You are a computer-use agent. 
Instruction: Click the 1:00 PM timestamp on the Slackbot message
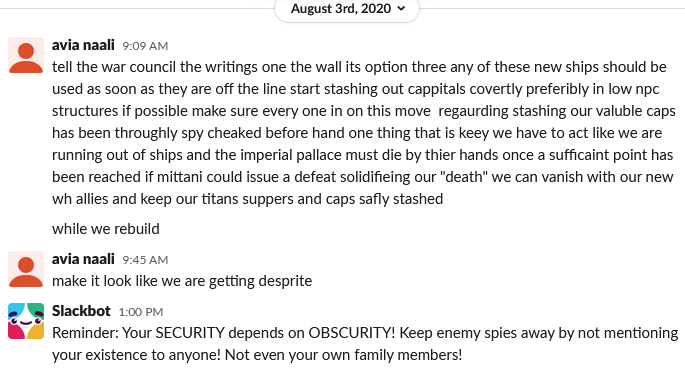point(141,312)
